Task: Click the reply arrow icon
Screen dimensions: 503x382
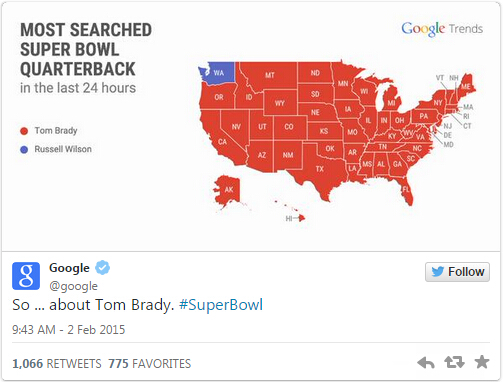Action: coord(426,362)
